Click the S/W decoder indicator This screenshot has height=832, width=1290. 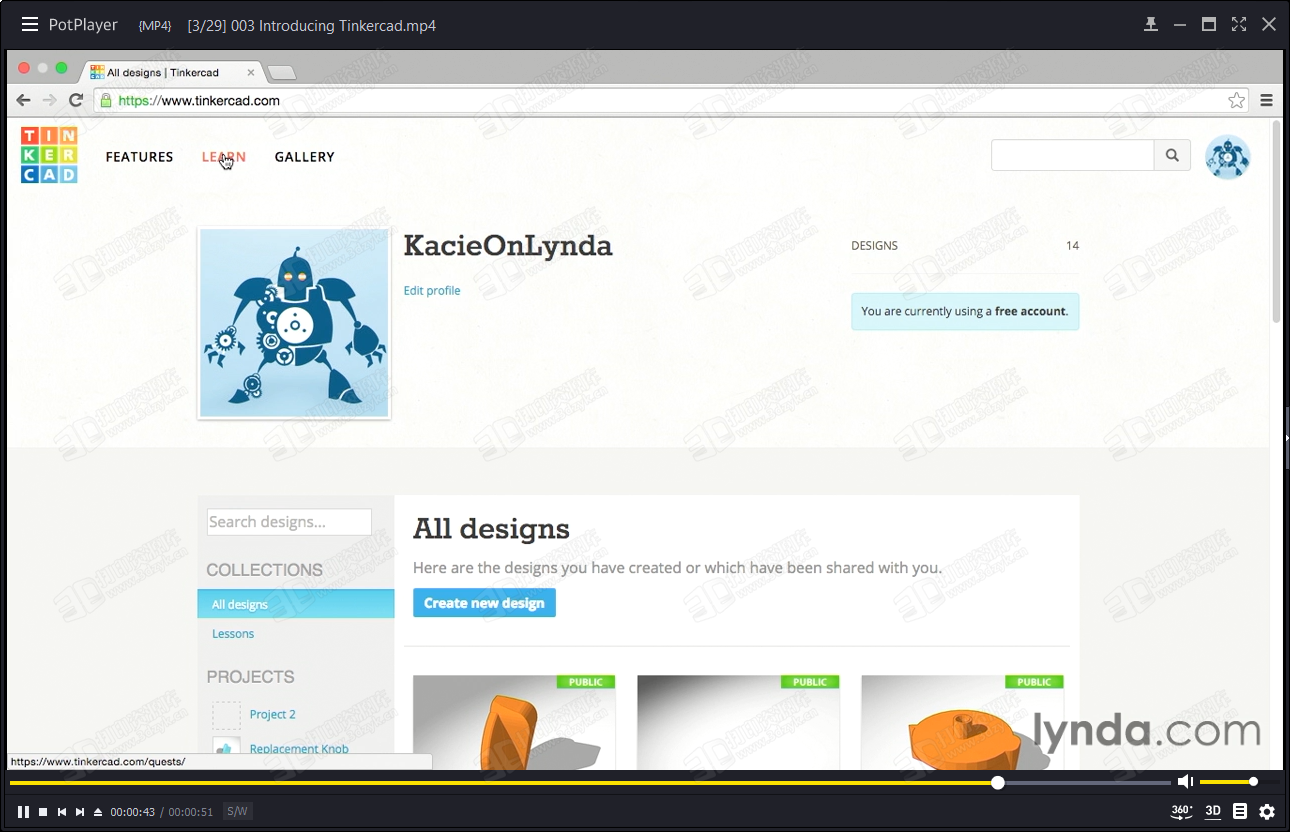coord(237,811)
